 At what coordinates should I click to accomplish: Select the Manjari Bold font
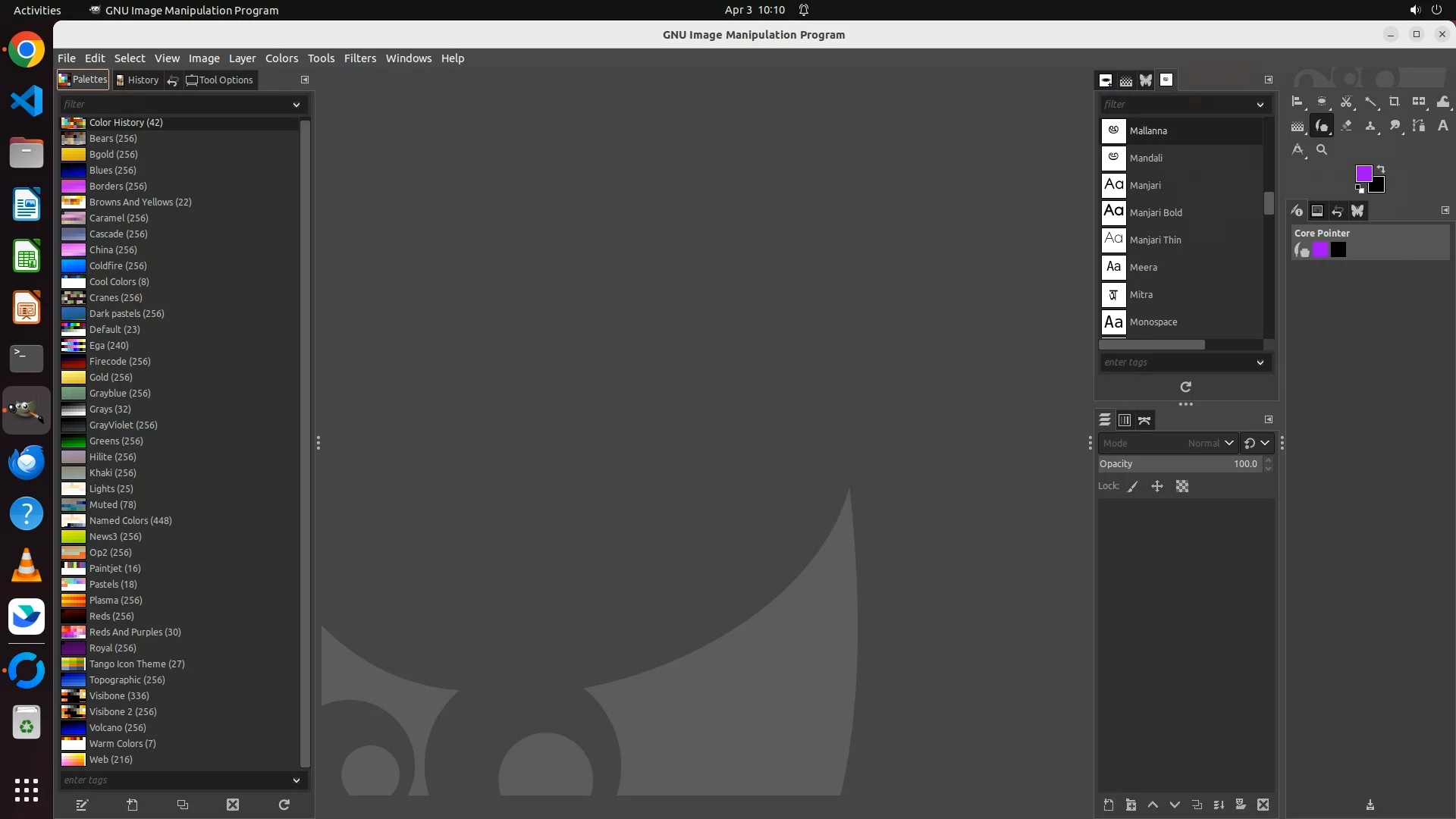(1155, 213)
